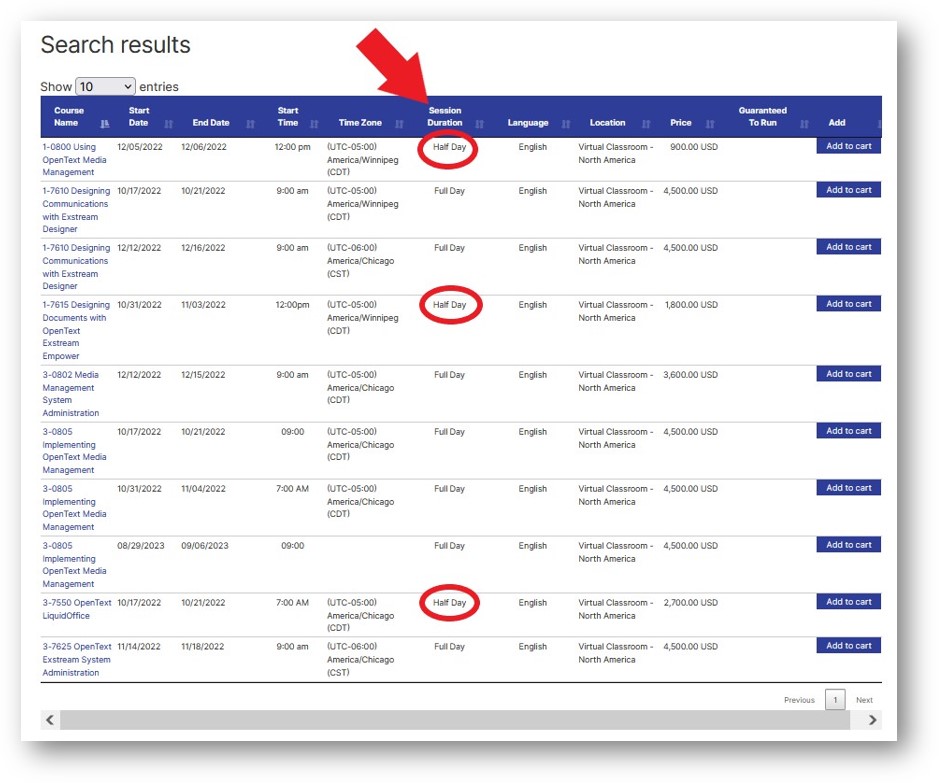939x783 pixels.
Task: Go to Previous page
Action: [799, 700]
